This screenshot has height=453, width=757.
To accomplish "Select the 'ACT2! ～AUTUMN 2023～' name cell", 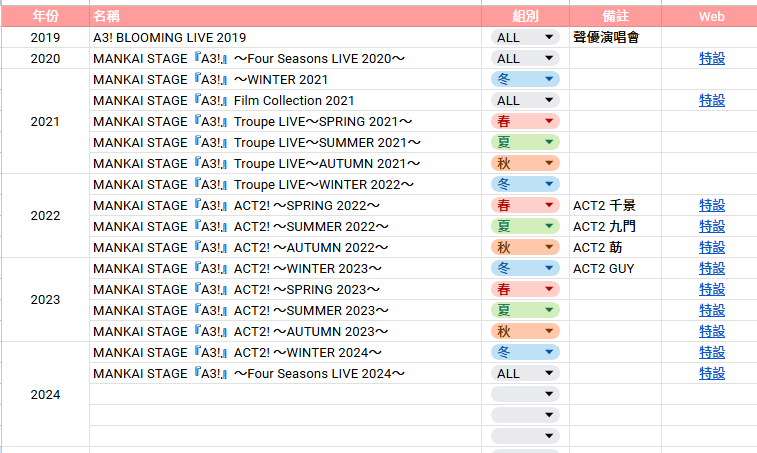I will (x=285, y=331).
